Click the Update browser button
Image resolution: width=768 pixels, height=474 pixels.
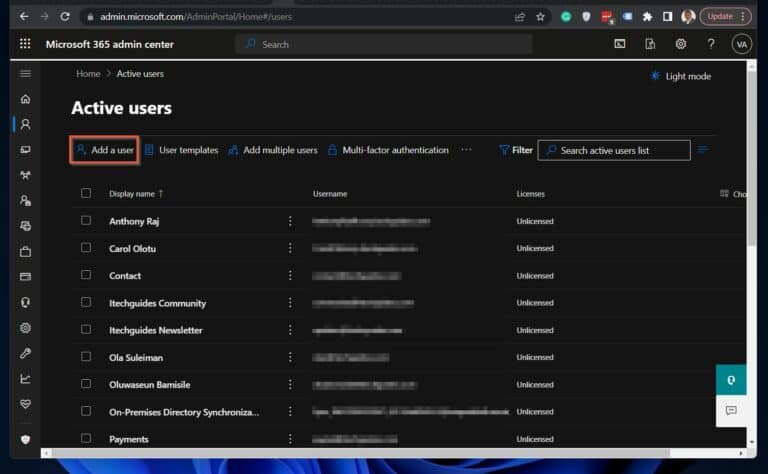click(725, 16)
